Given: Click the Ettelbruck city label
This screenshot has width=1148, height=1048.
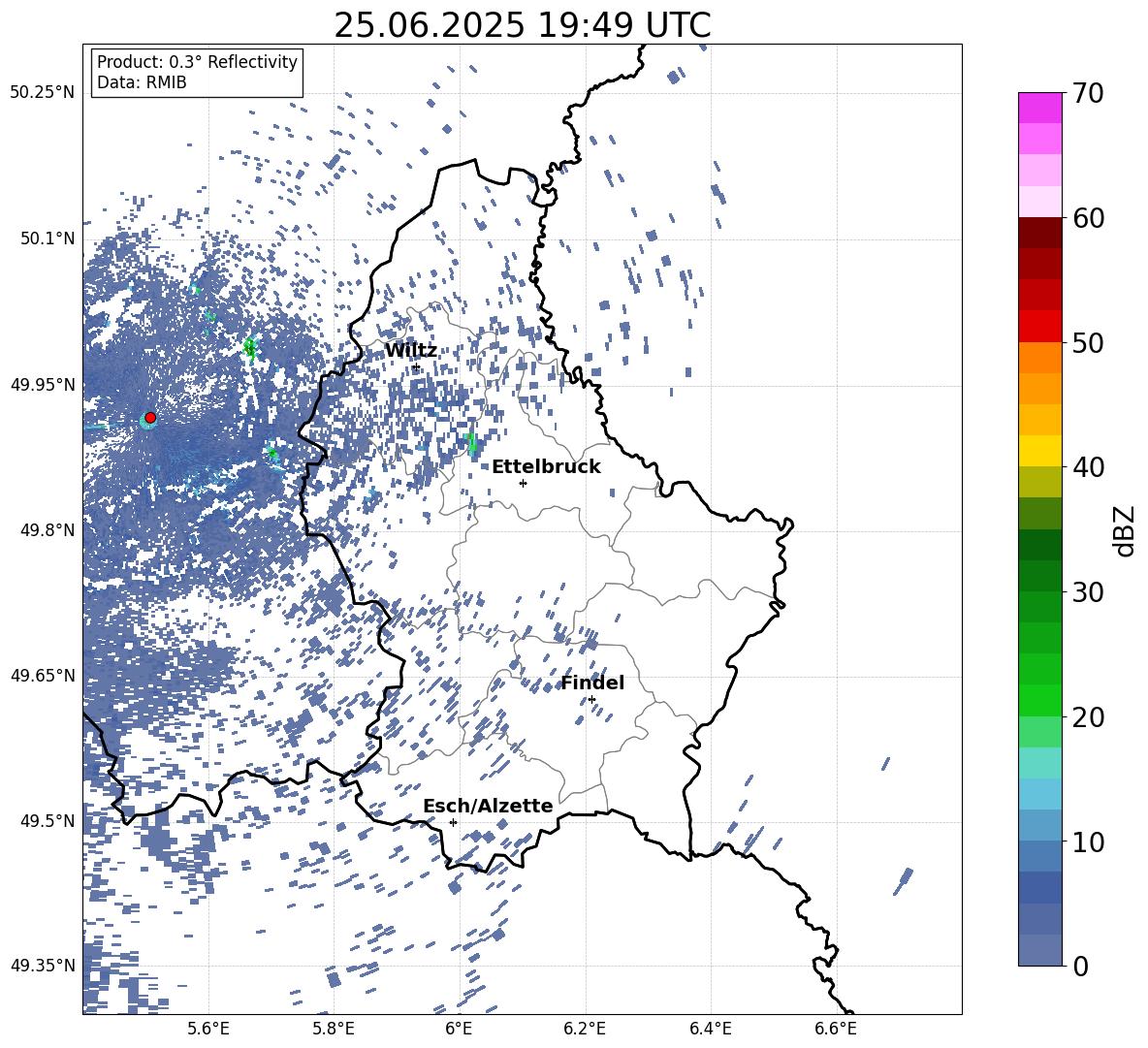Looking at the screenshot, I should (546, 467).
